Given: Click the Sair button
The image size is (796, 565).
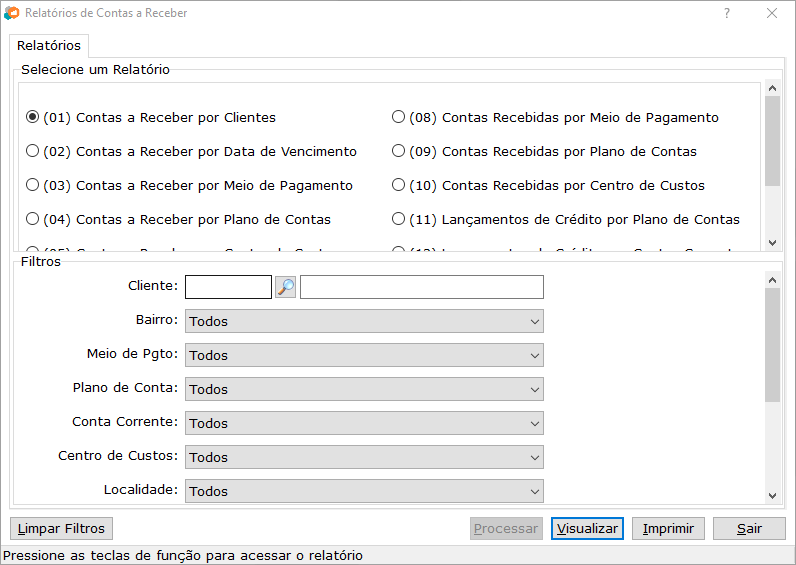Looking at the screenshot, I should tap(749, 528).
